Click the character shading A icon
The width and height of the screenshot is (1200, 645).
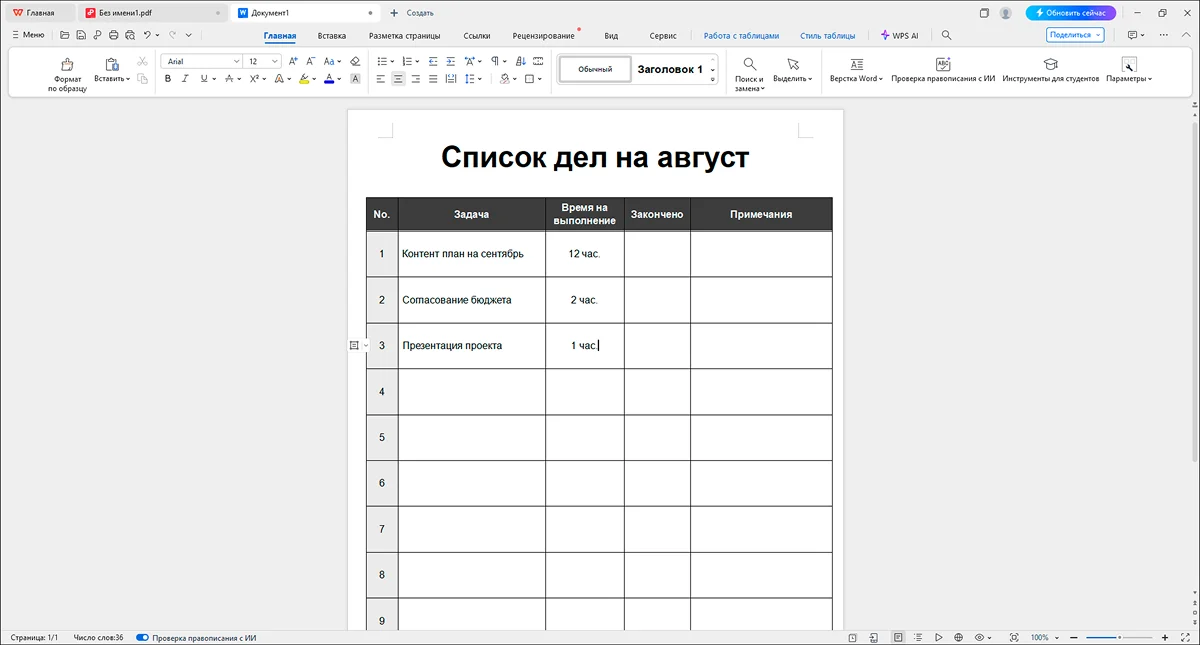coord(355,78)
